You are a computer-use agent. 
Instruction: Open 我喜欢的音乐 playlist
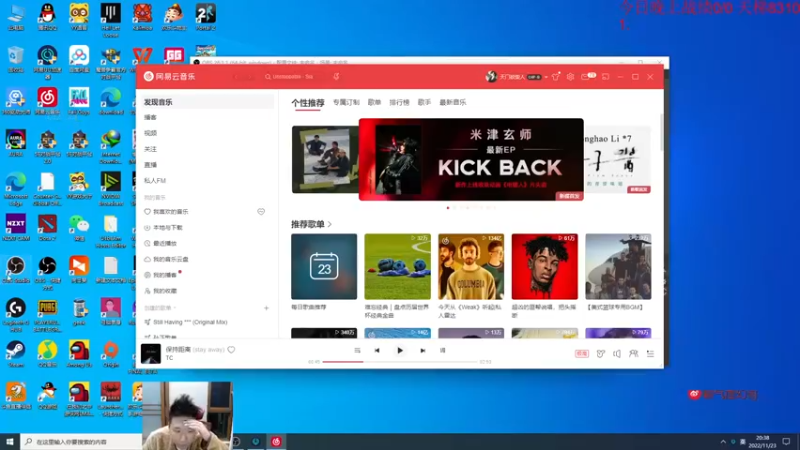[170, 212]
